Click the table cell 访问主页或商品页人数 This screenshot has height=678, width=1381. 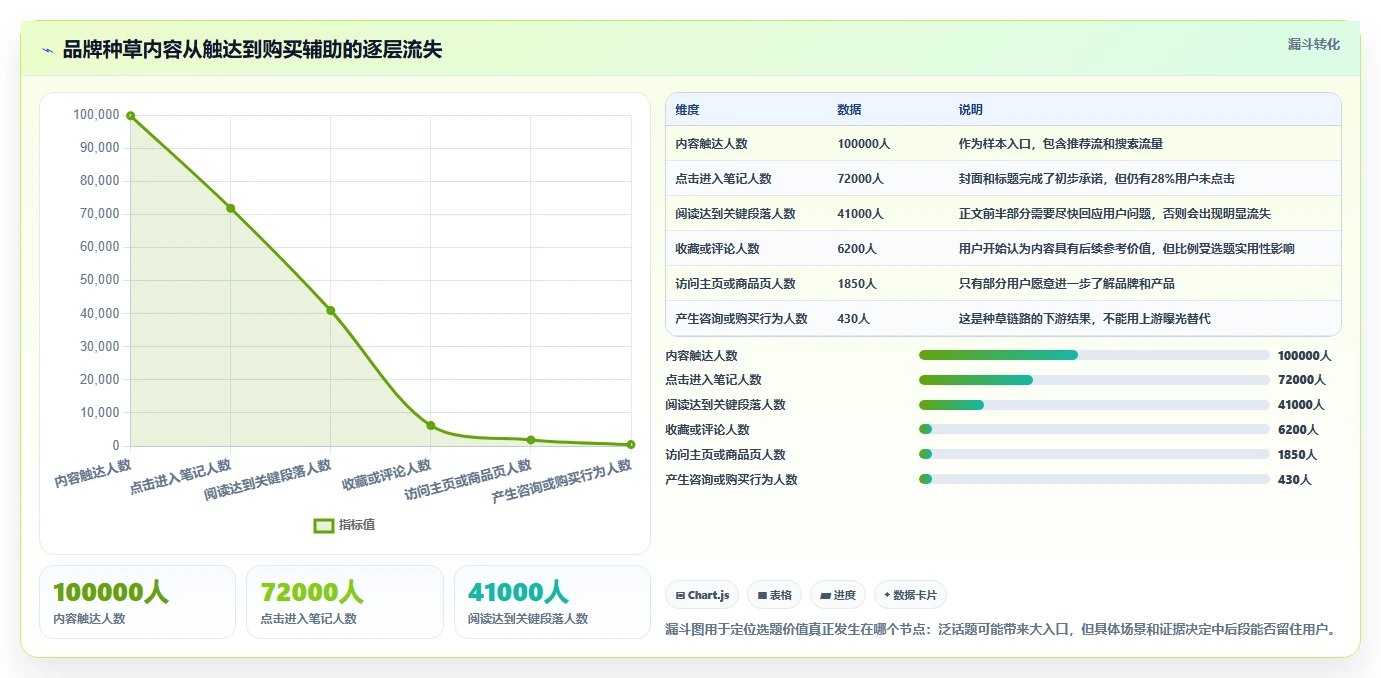click(x=736, y=284)
